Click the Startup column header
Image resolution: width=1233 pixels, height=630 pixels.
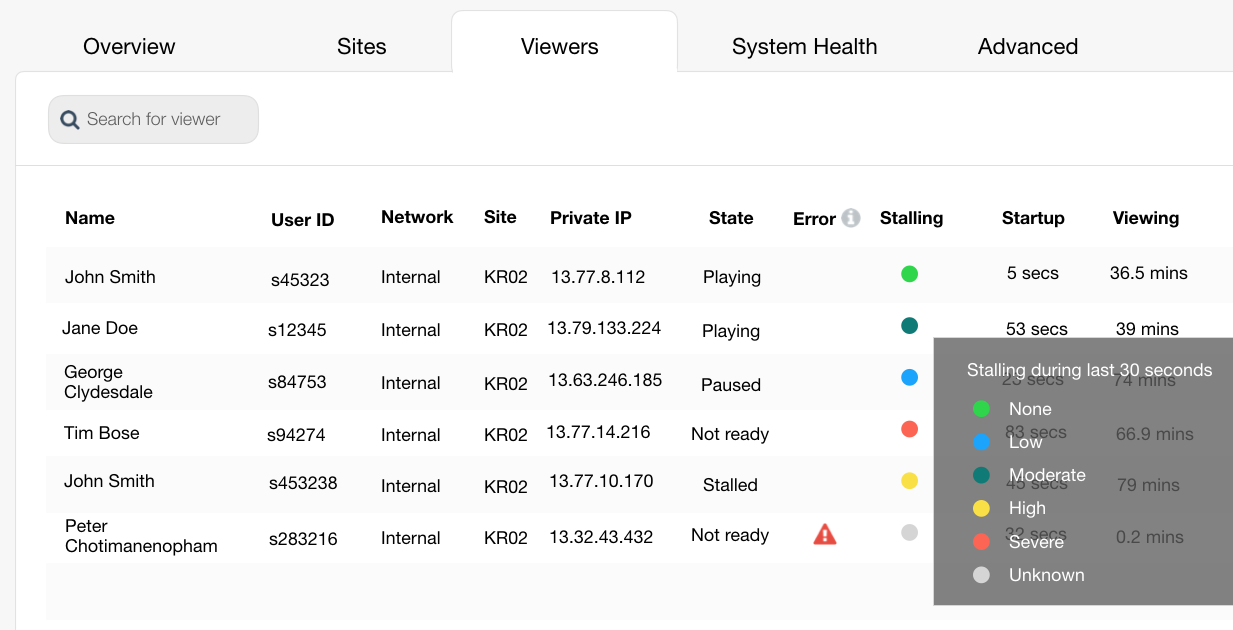click(x=1033, y=218)
